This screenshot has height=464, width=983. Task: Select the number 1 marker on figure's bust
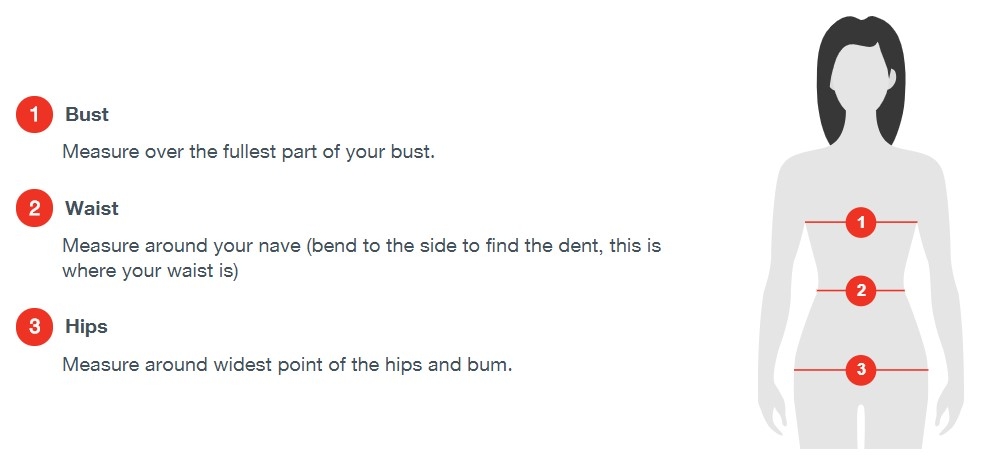click(861, 221)
